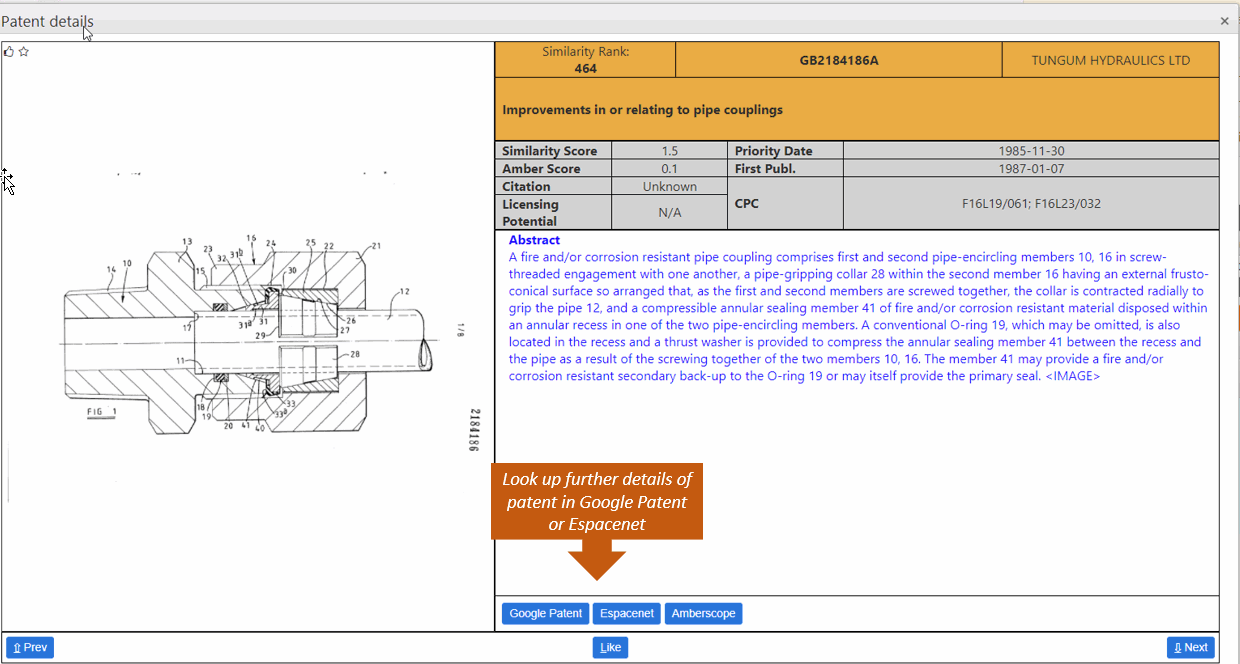This screenshot has height=664, width=1240.
Task: Open patent in Espacenet
Action: click(x=627, y=614)
